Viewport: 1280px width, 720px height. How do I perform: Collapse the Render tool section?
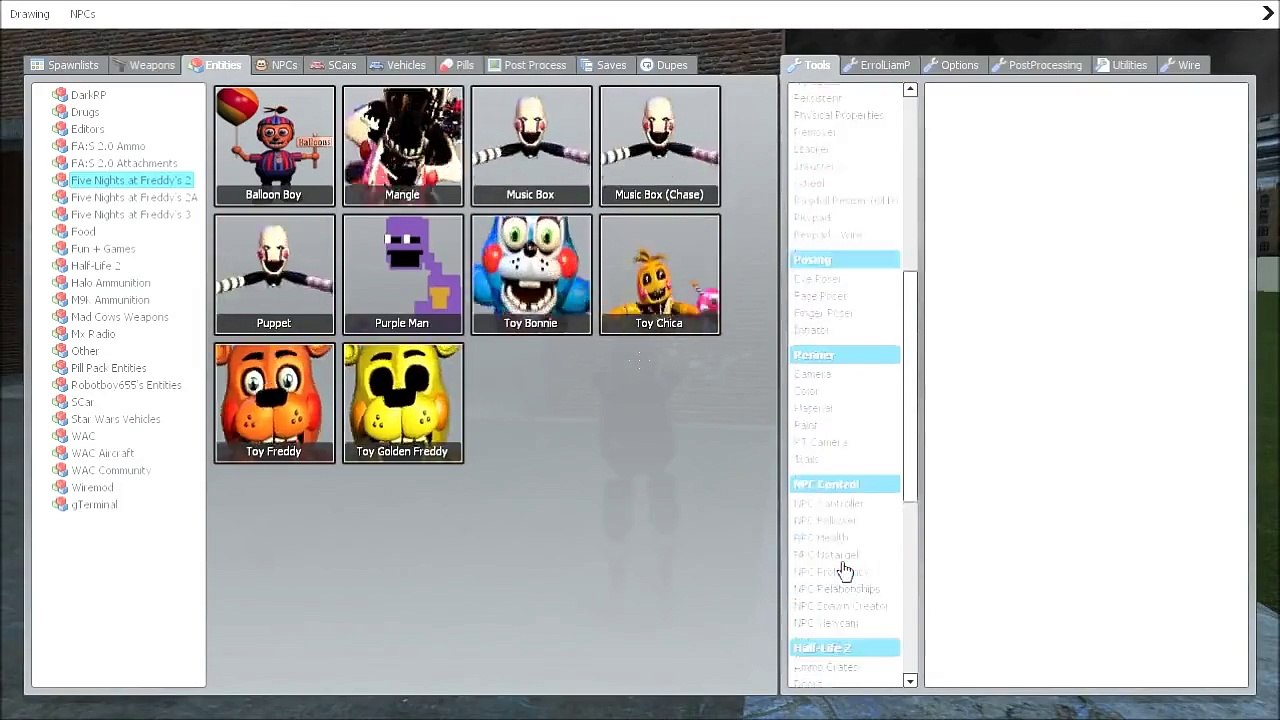(845, 355)
